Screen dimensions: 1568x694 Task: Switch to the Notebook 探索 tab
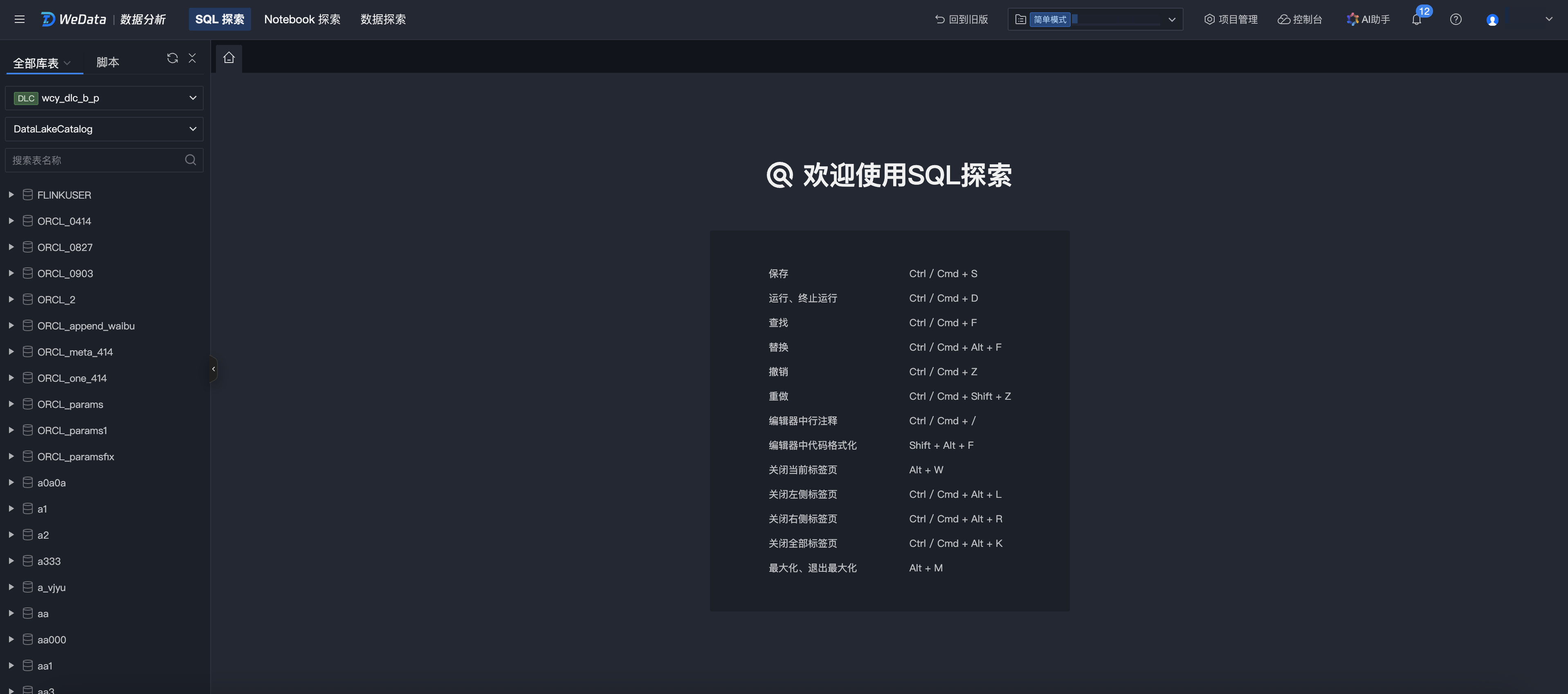[x=302, y=20]
